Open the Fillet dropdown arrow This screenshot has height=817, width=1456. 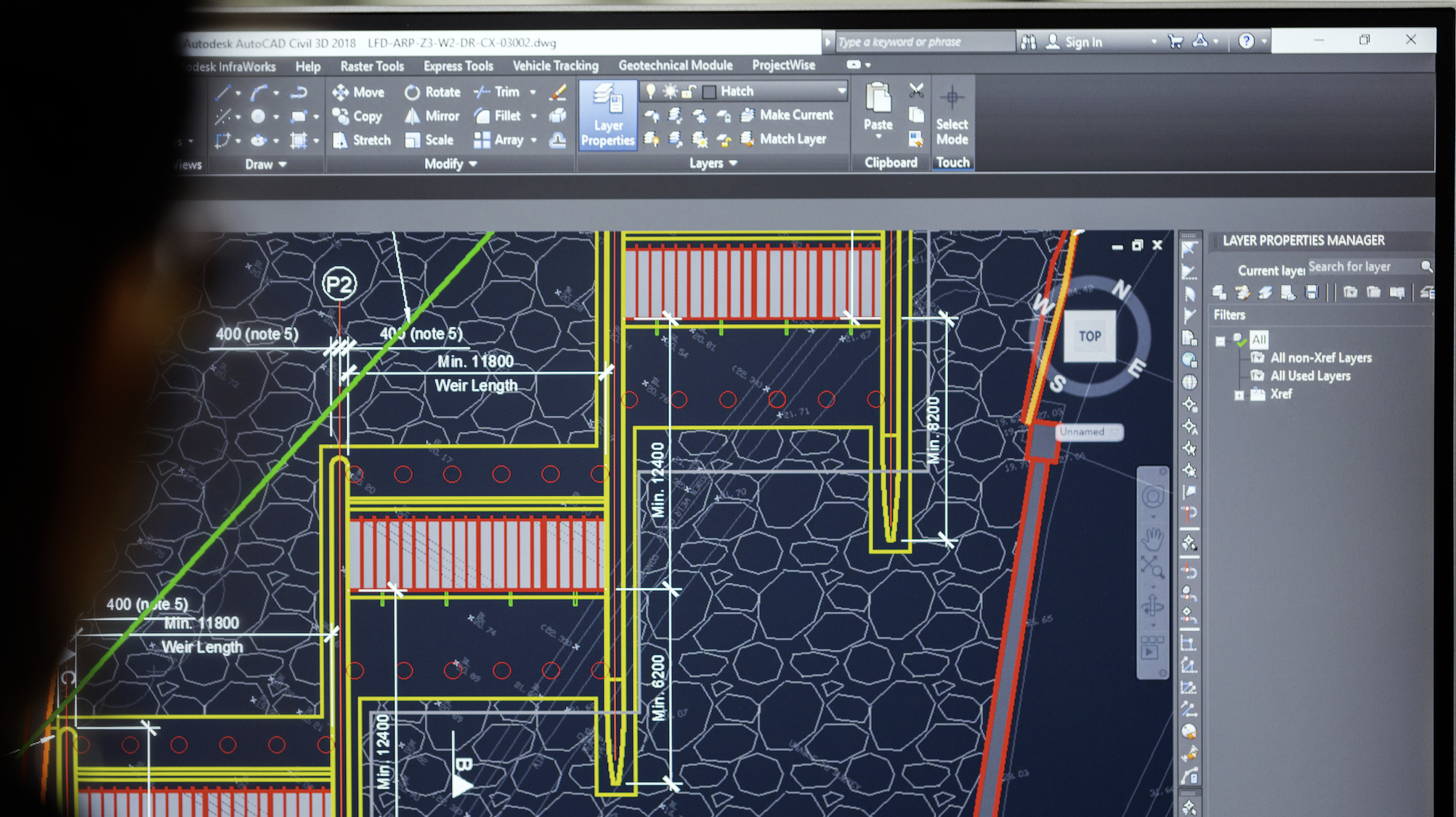[x=533, y=116]
